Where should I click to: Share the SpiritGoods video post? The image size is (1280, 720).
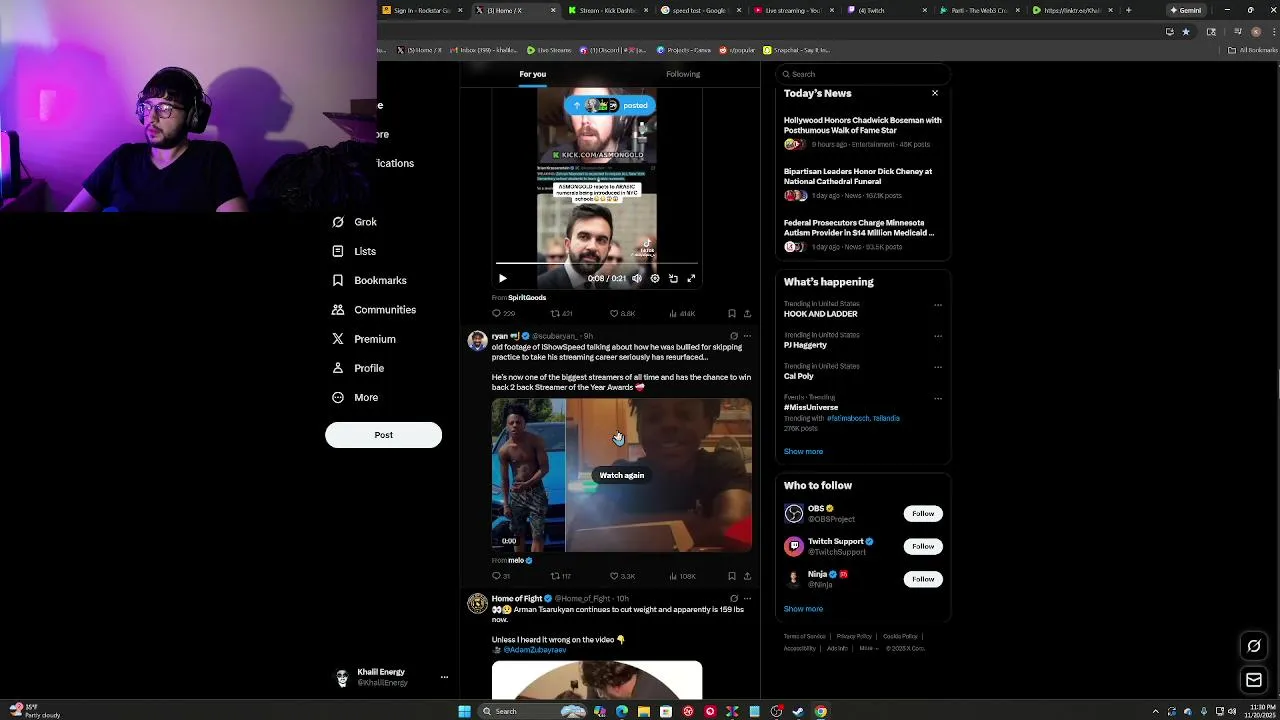coord(747,313)
